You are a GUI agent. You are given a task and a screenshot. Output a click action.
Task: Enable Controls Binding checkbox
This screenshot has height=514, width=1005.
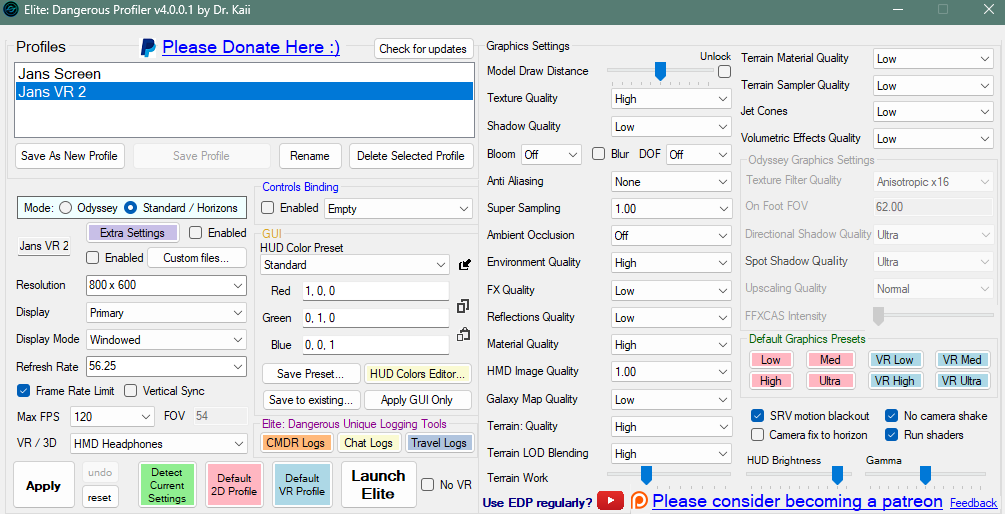pyautogui.click(x=268, y=208)
